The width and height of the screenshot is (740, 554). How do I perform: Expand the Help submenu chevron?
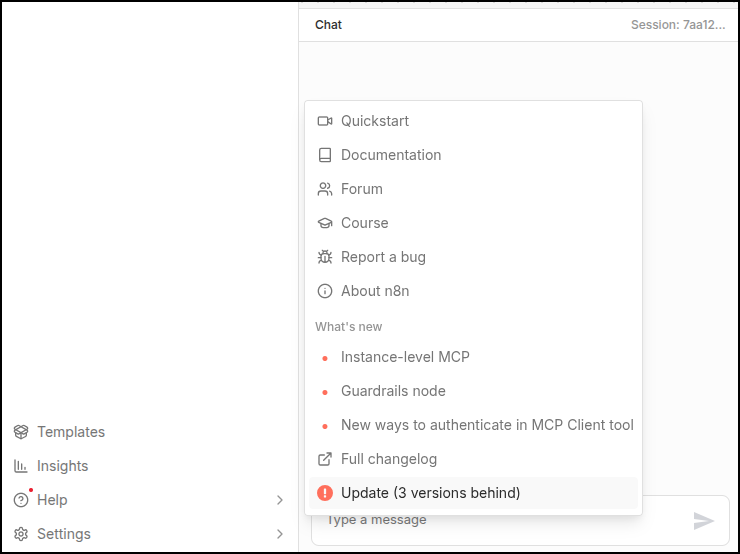click(x=280, y=500)
